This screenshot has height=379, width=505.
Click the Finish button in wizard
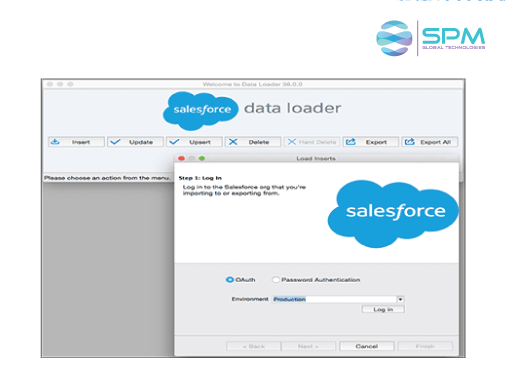tap(425, 346)
